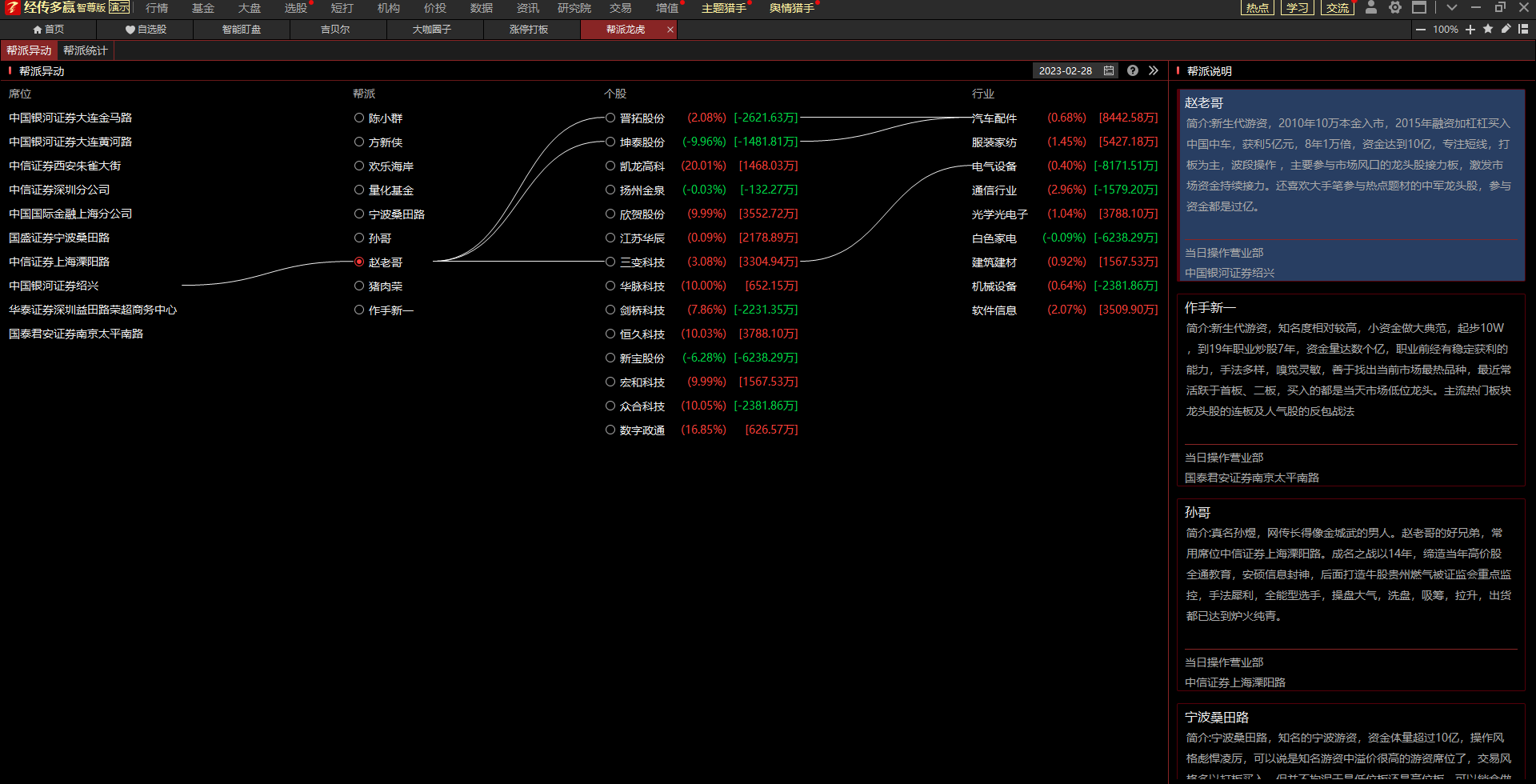Select 猪肉荣 radio button

coord(359,286)
